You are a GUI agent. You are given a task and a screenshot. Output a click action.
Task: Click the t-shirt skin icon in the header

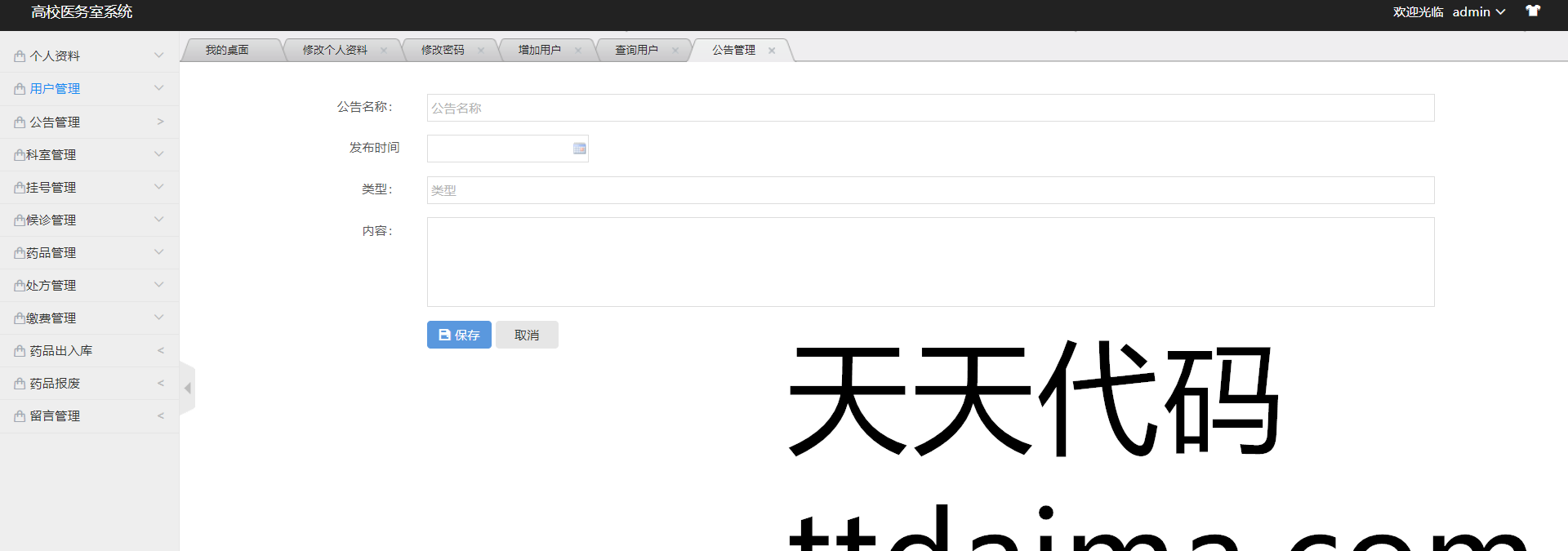click(x=1533, y=11)
